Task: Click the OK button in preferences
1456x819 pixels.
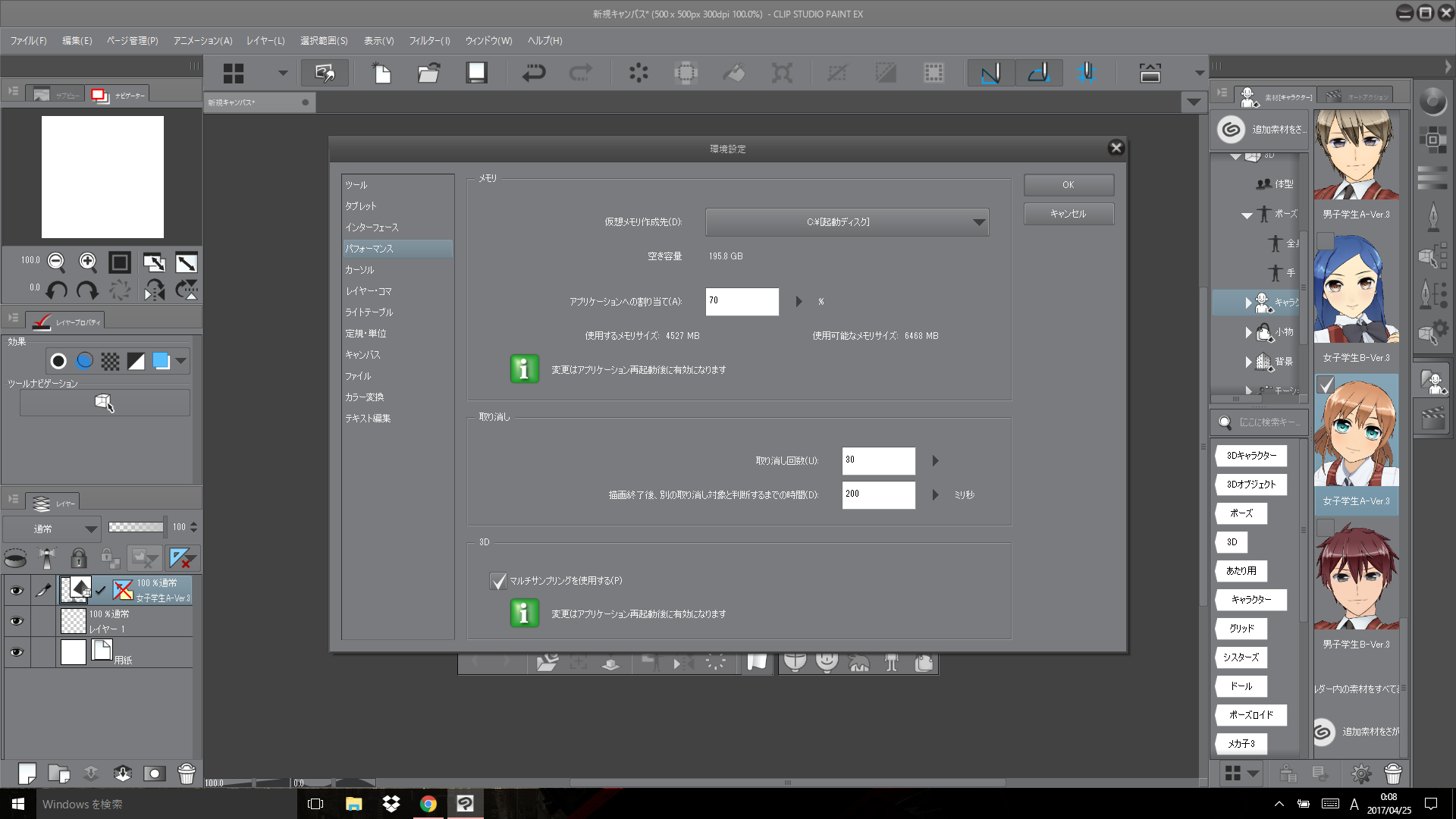Action: tap(1068, 185)
